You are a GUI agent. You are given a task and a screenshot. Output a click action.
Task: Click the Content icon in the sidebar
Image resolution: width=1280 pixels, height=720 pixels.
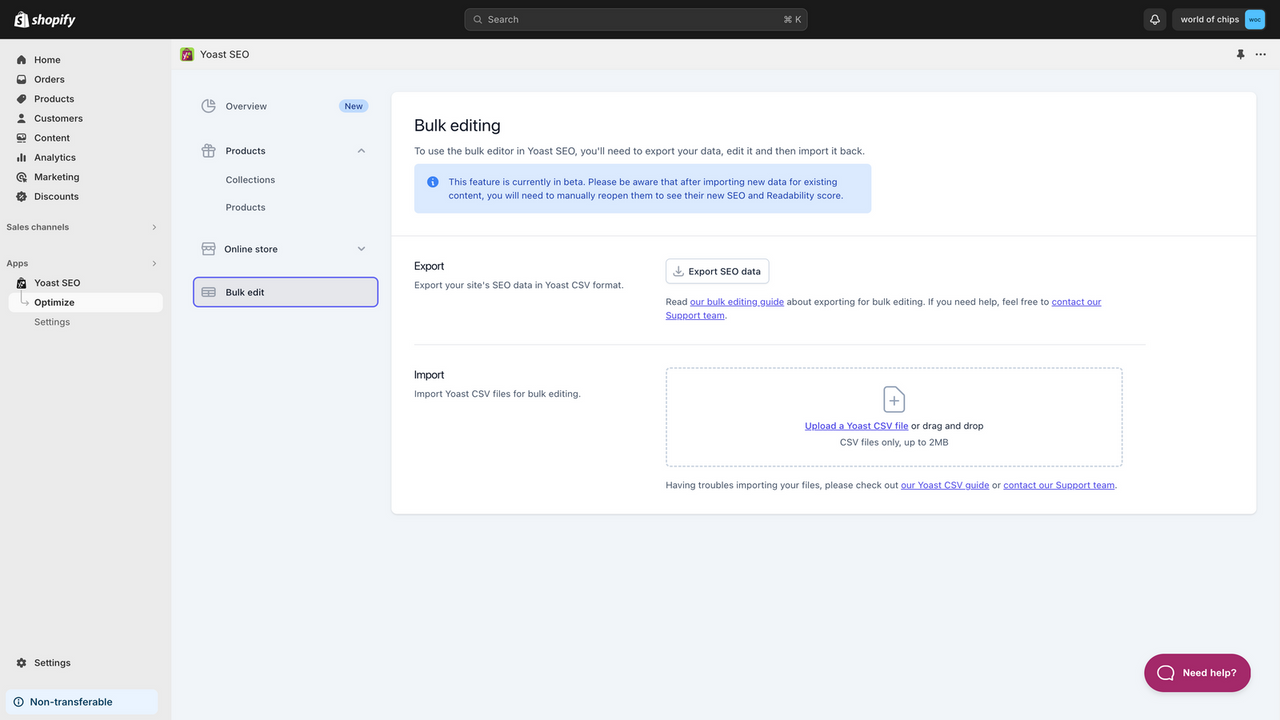[x=21, y=138]
